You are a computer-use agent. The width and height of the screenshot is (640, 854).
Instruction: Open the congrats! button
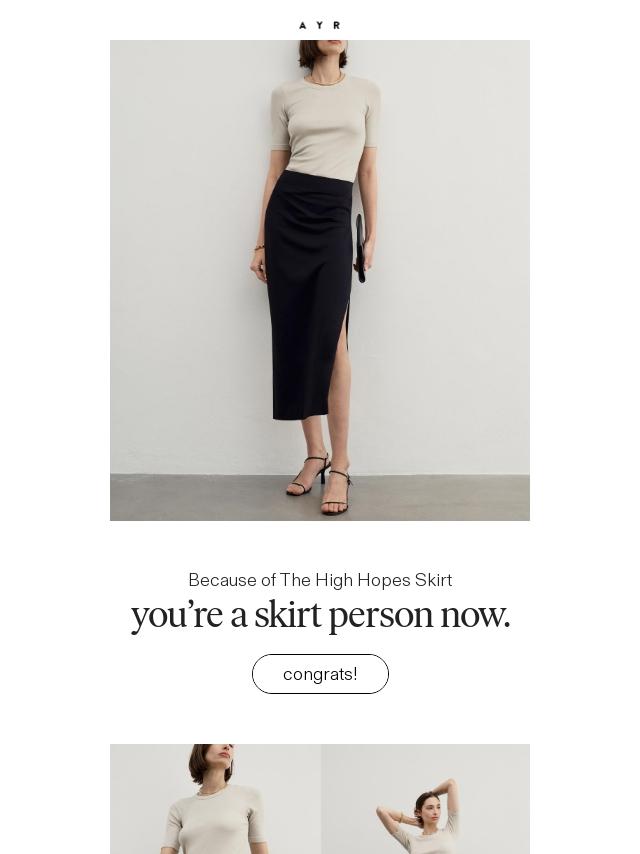tap(320, 674)
